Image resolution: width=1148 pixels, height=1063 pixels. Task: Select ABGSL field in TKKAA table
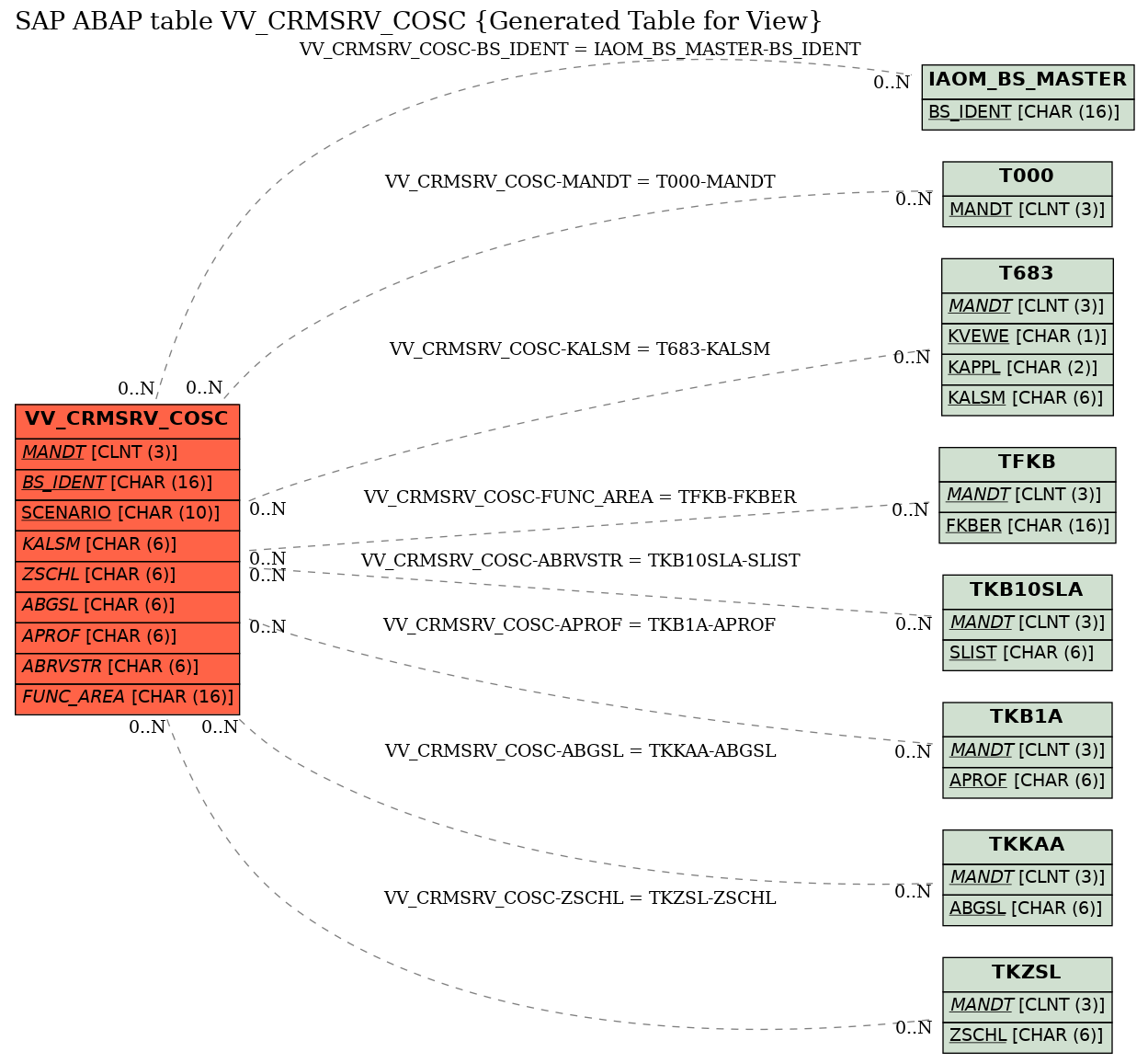point(1028,909)
